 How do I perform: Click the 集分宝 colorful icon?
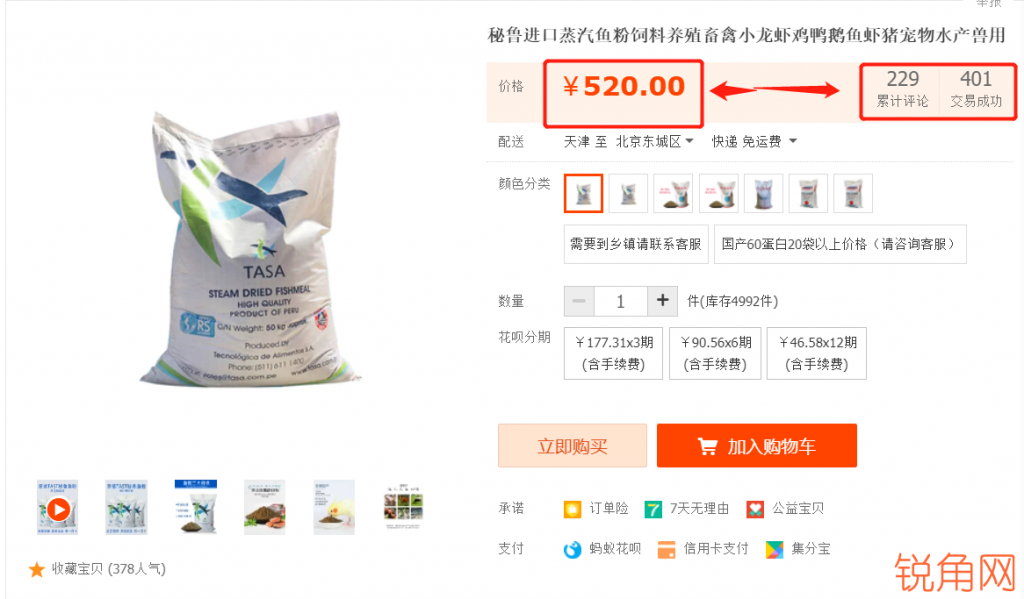pos(775,549)
